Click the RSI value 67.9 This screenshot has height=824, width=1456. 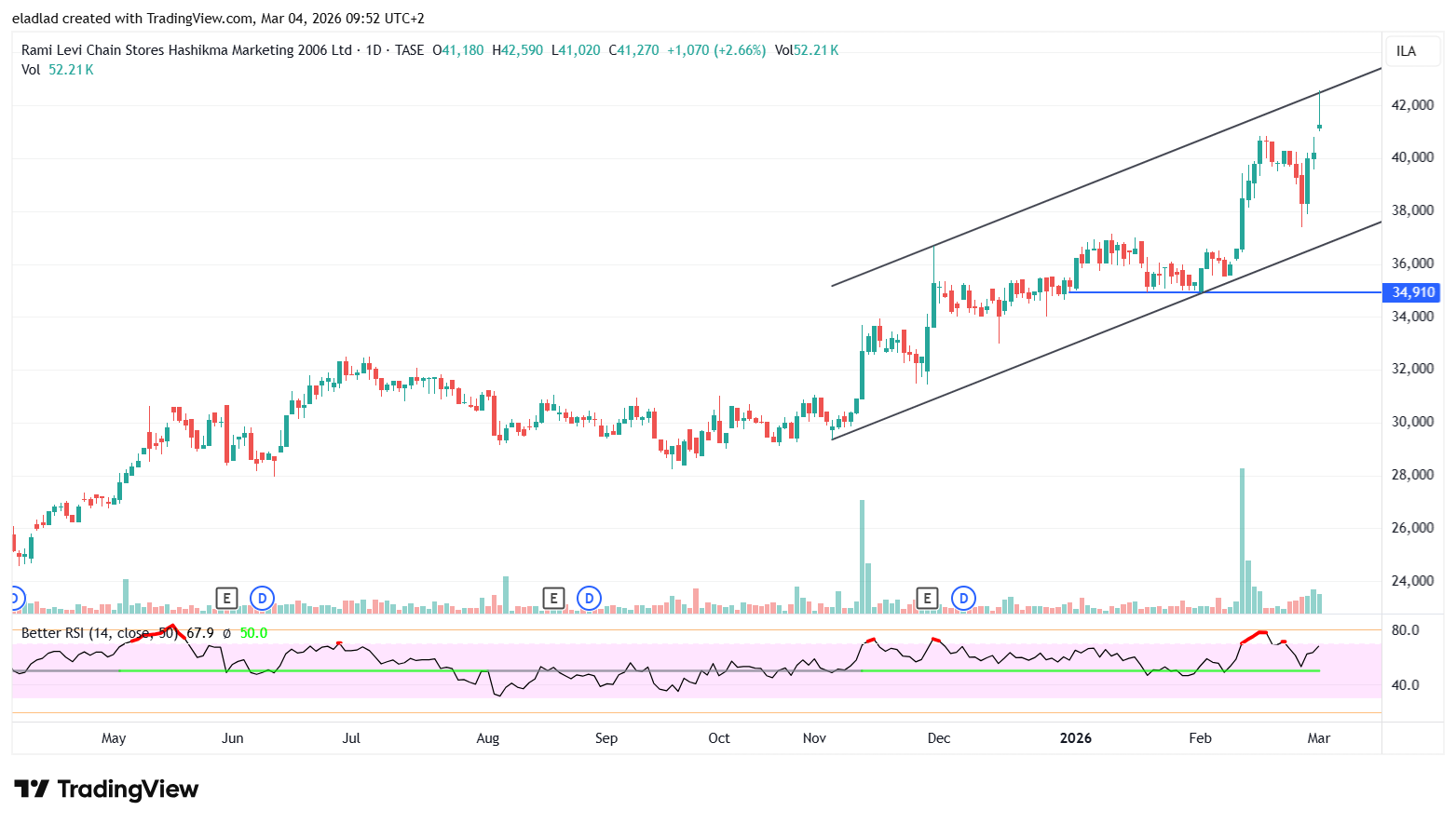pos(200,633)
